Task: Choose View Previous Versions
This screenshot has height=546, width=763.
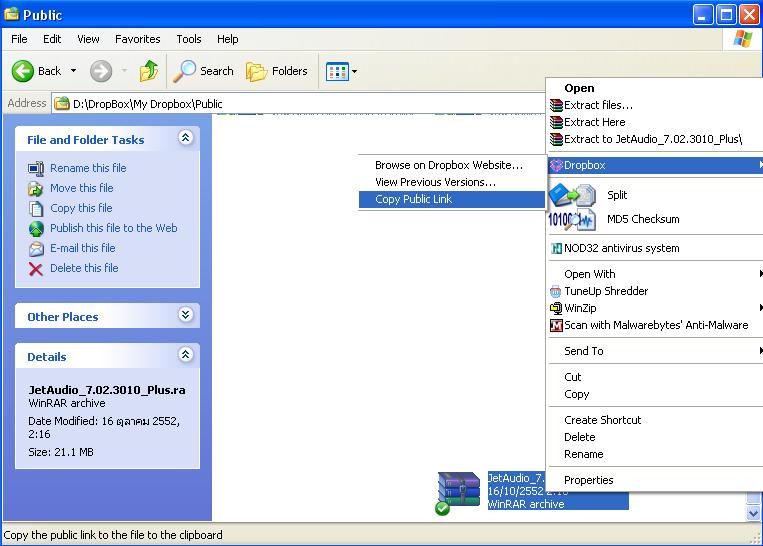Action: (x=452, y=182)
